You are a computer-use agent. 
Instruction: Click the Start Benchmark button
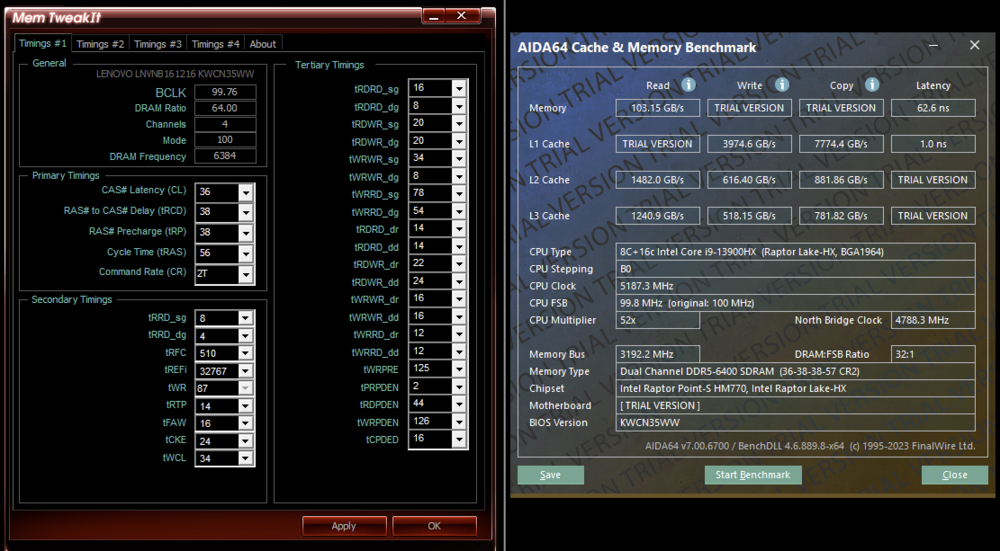point(752,475)
